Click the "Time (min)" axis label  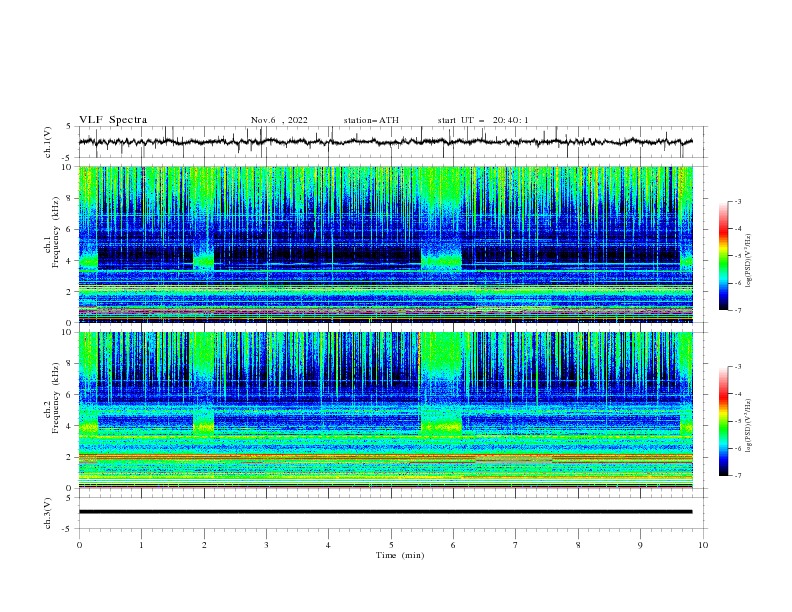400,555
